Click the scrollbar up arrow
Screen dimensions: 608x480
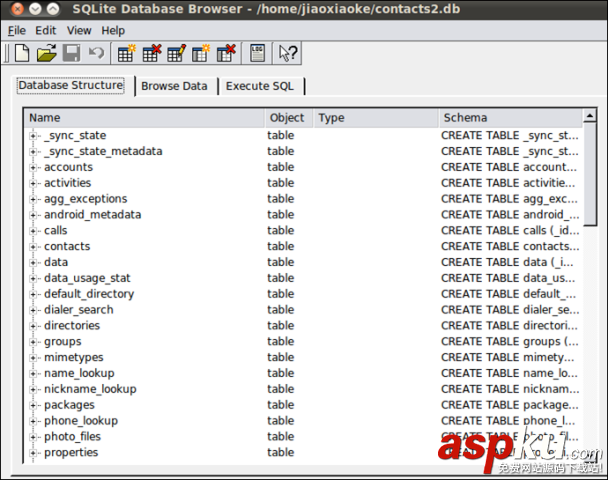(590, 116)
